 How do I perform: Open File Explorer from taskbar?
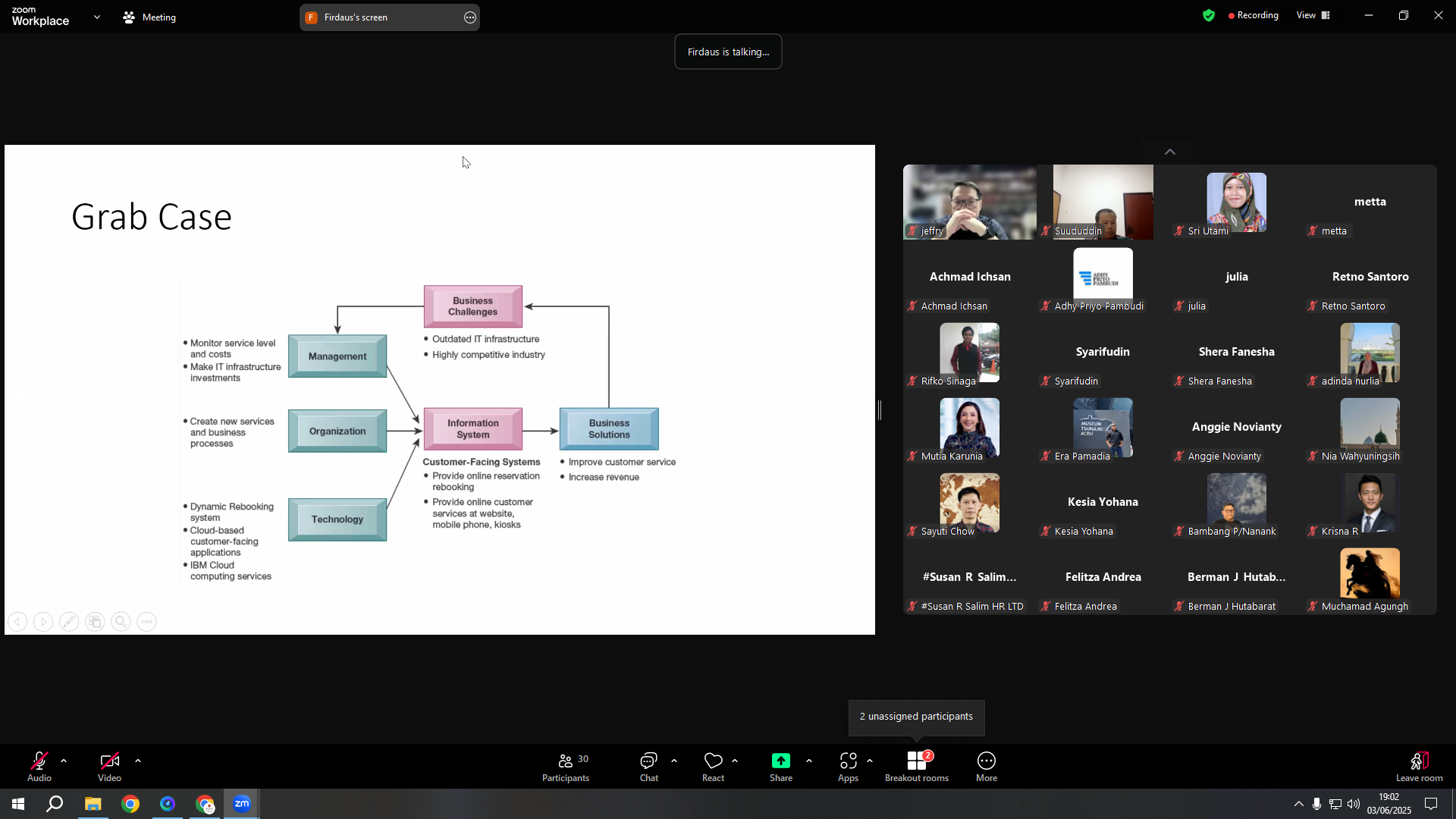click(x=93, y=804)
